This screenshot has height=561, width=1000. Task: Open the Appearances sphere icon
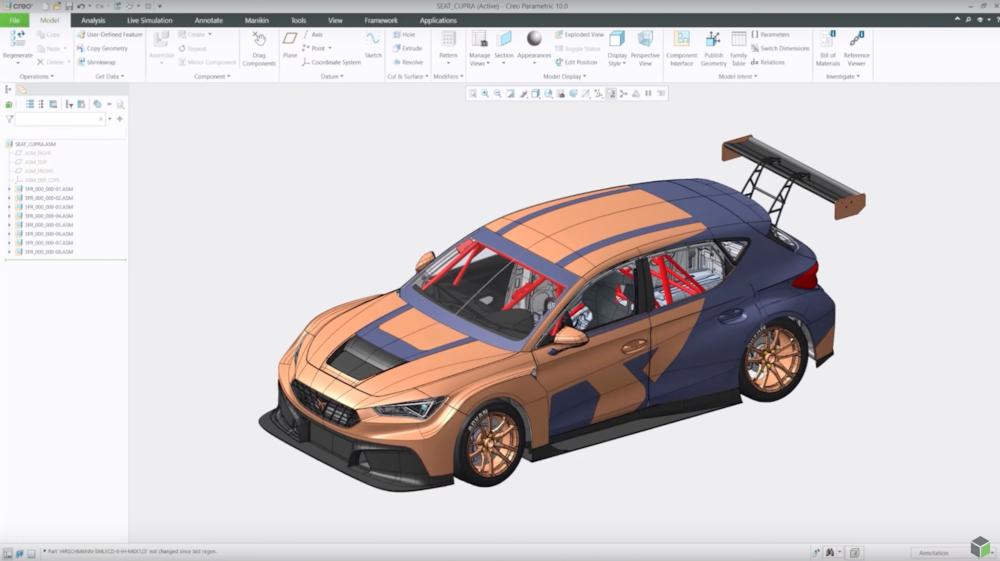534,39
